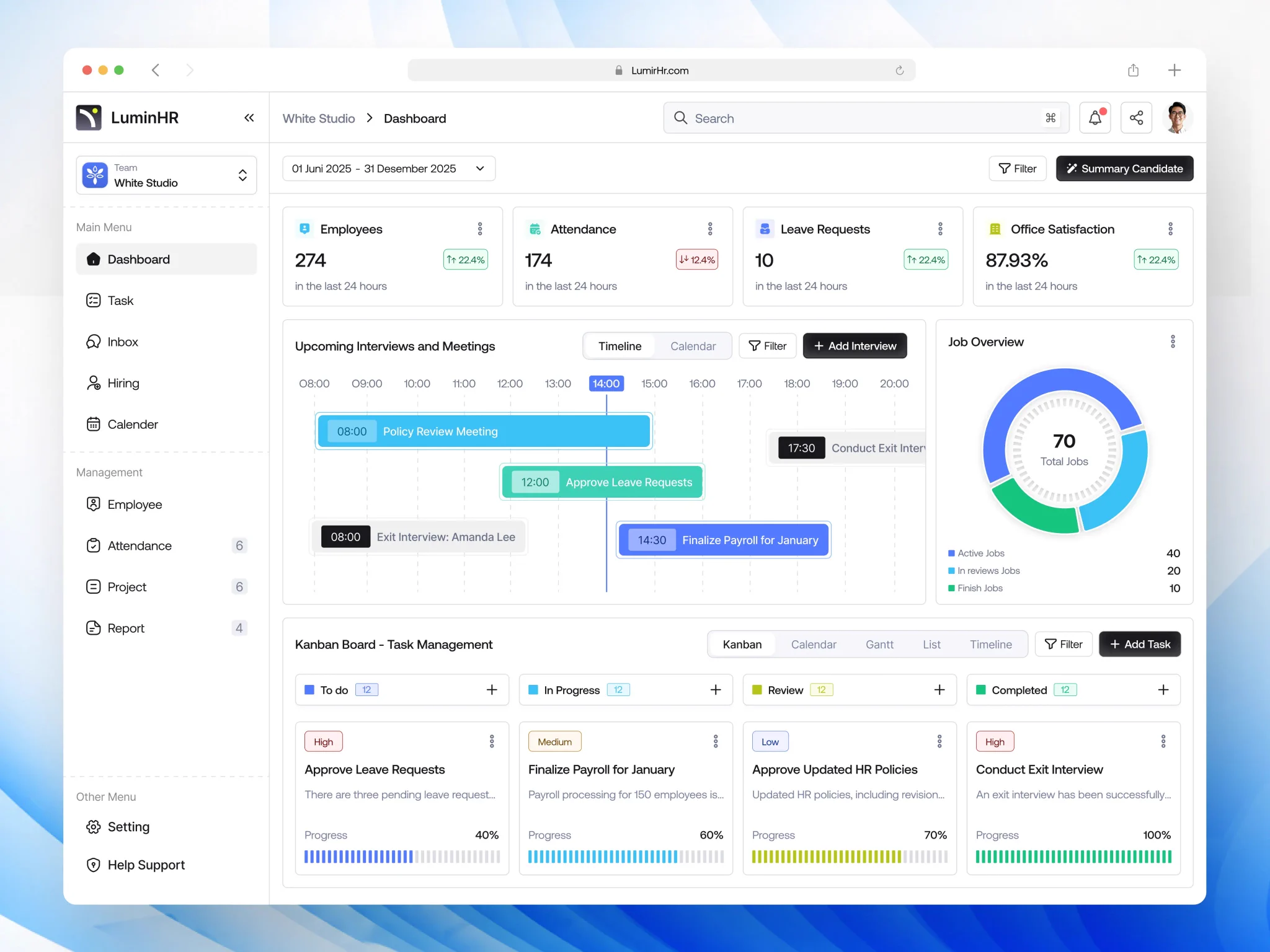Select the Kanban view tab

pyautogui.click(x=742, y=645)
